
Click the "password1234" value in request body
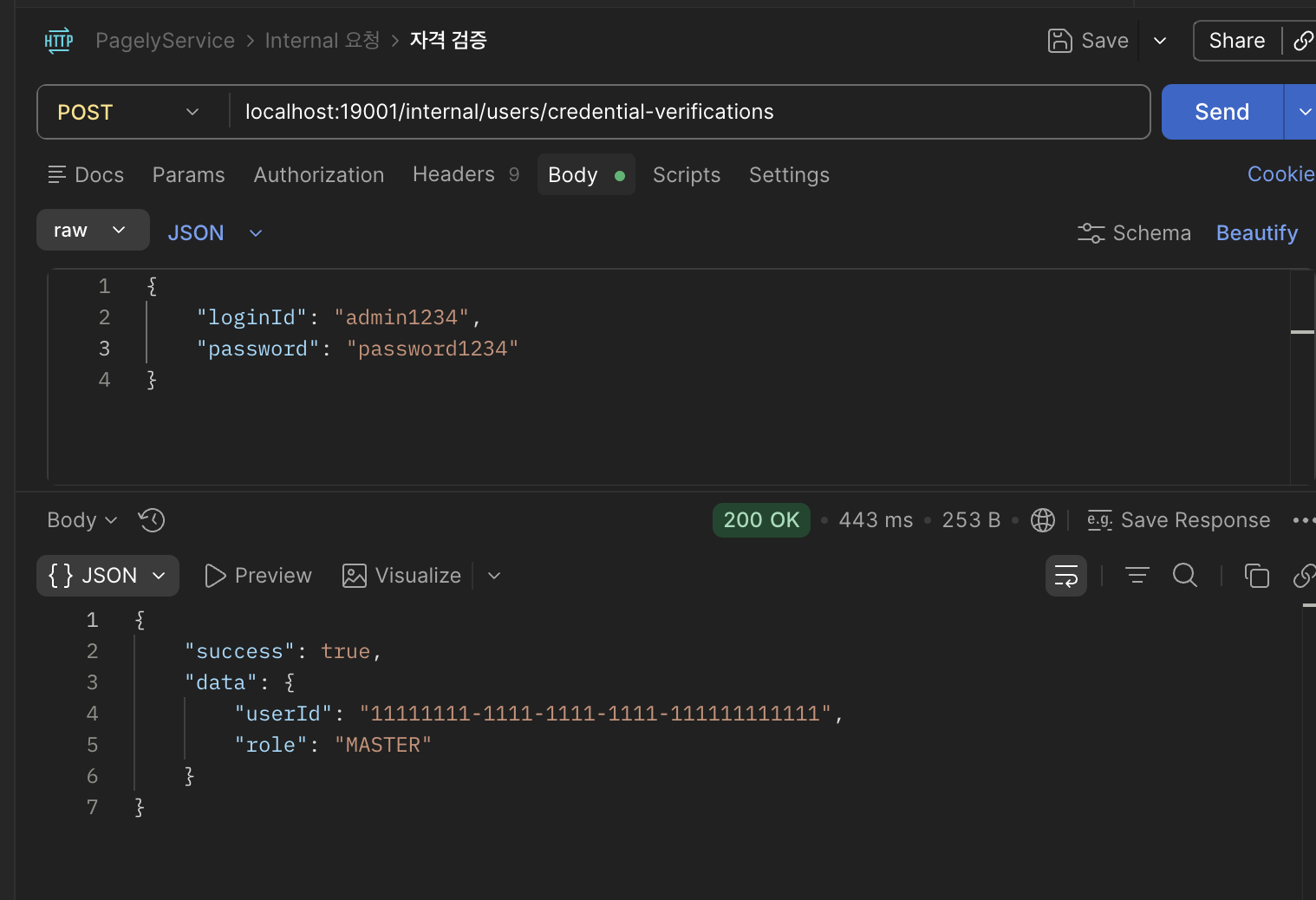point(433,349)
